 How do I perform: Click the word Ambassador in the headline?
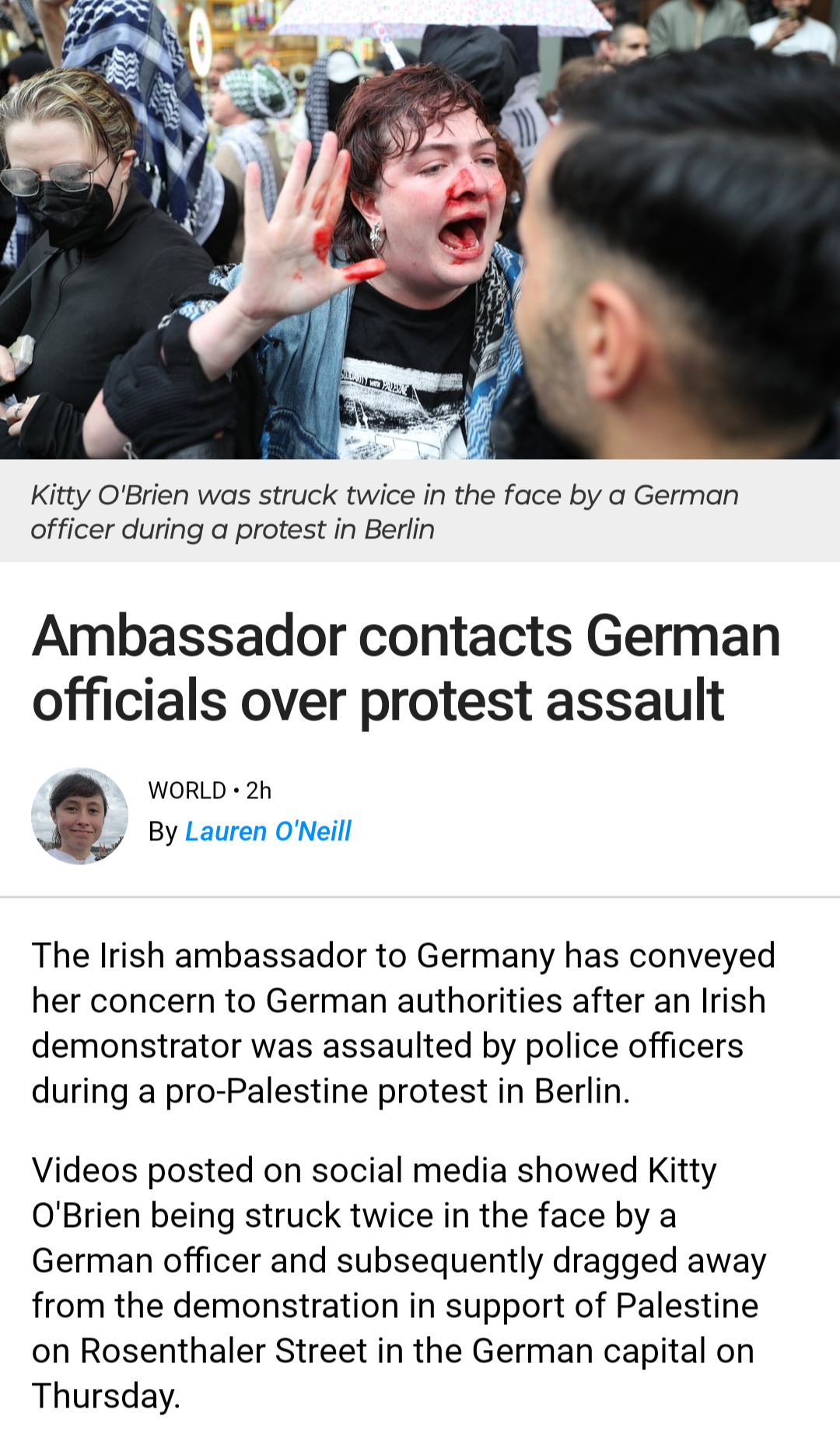[x=188, y=636]
